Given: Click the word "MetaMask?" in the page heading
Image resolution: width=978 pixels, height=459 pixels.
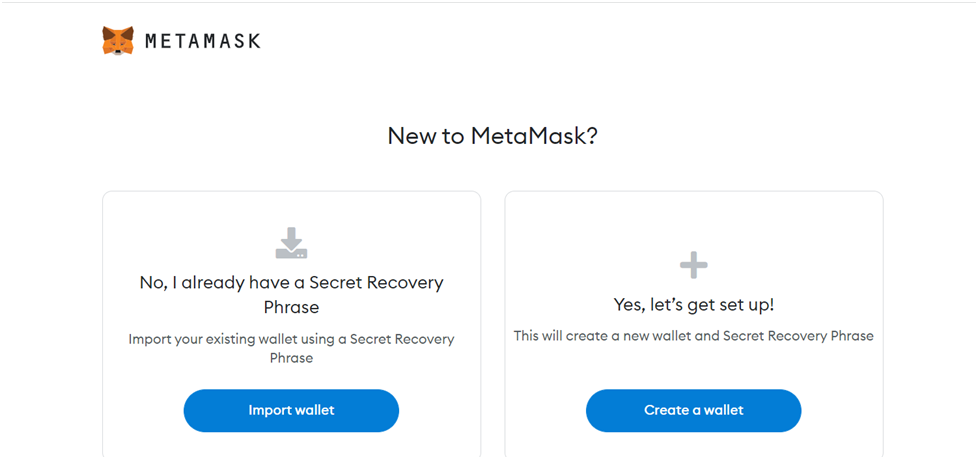Looking at the screenshot, I should pos(535,136).
